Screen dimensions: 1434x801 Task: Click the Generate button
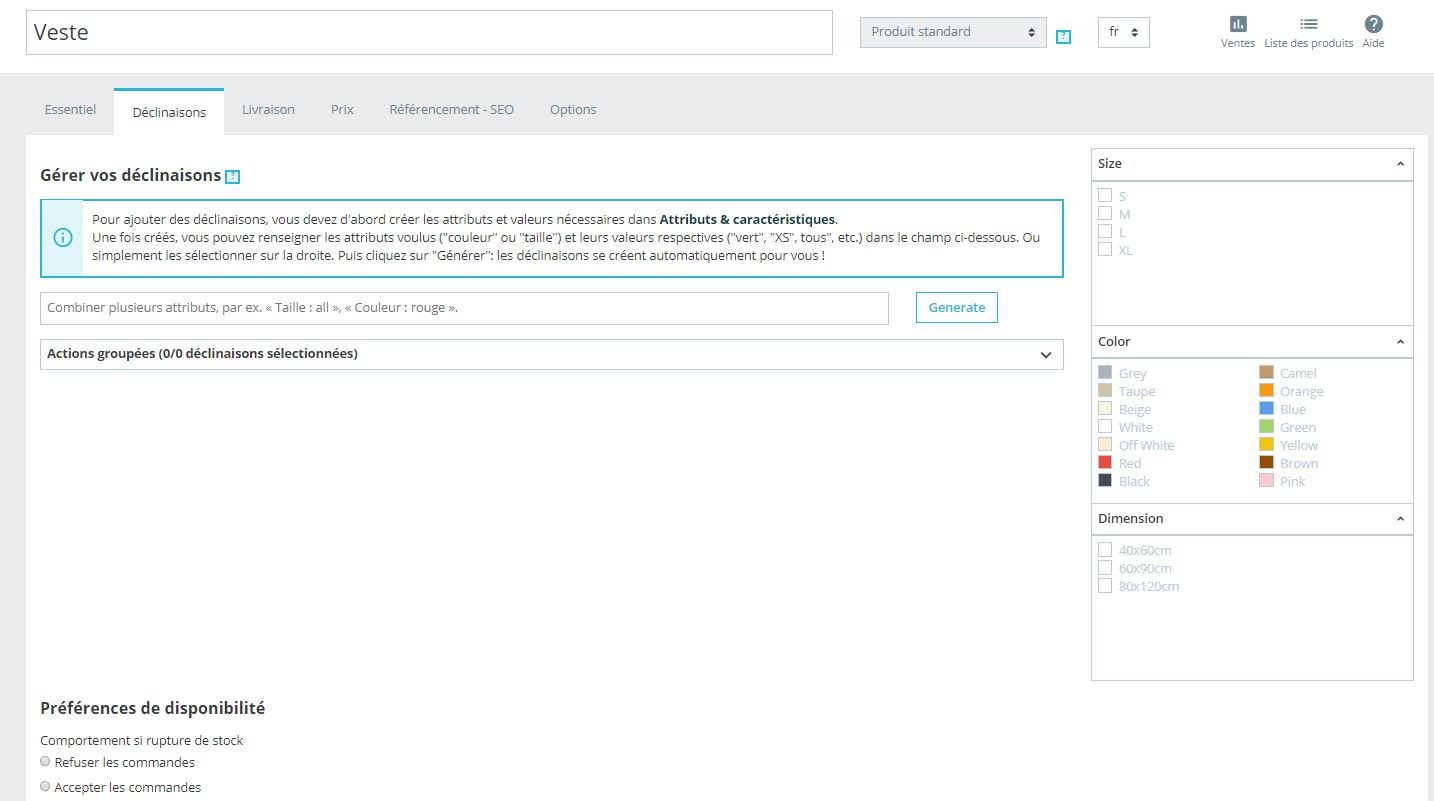(957, 308)
